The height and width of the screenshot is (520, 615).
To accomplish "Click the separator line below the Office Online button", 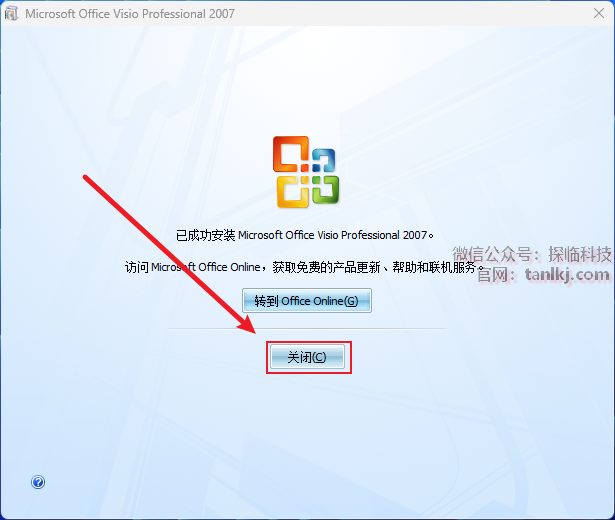I will 307,329.
